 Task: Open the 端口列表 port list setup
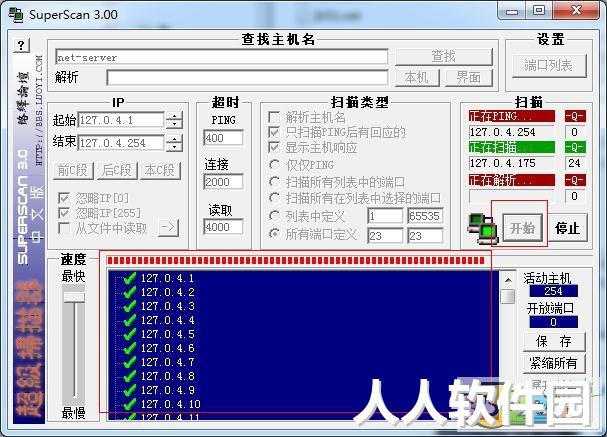[x=549, y=65]
